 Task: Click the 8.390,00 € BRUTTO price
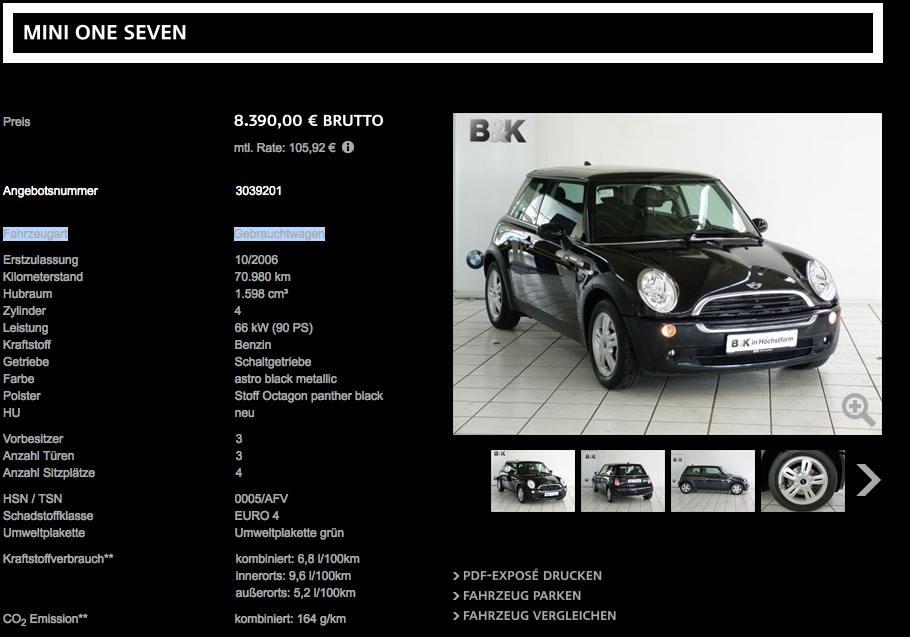[308, 121]
